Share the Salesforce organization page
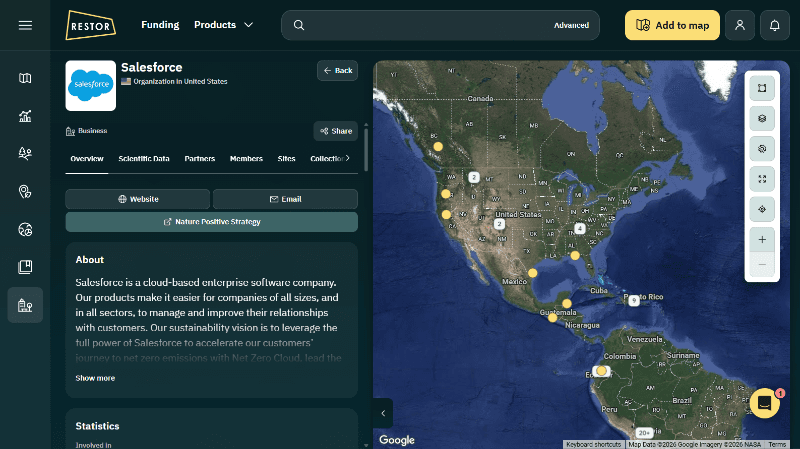 pos(336,131)
